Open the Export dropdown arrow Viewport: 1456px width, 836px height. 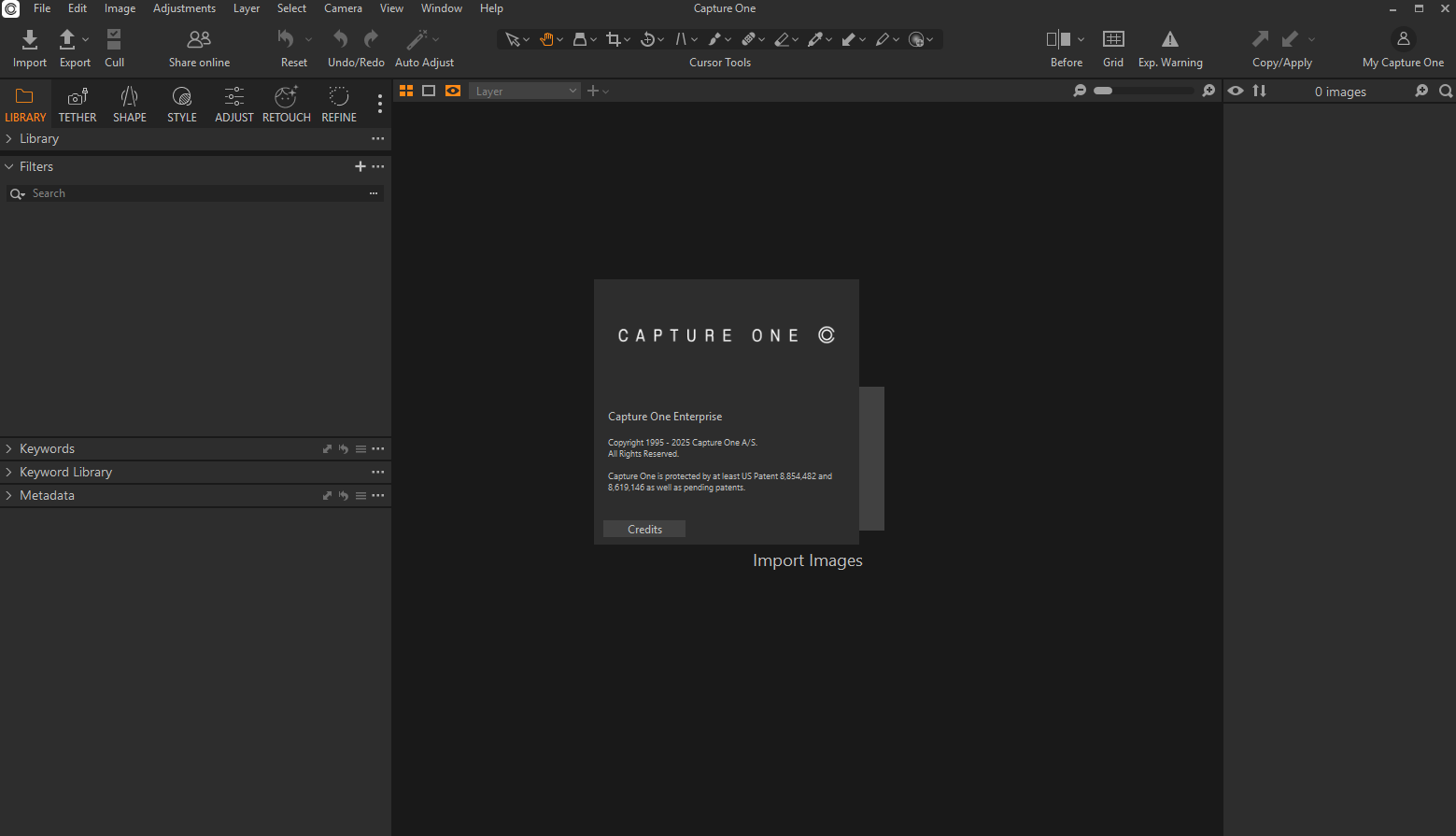click(x=85, y=39)
